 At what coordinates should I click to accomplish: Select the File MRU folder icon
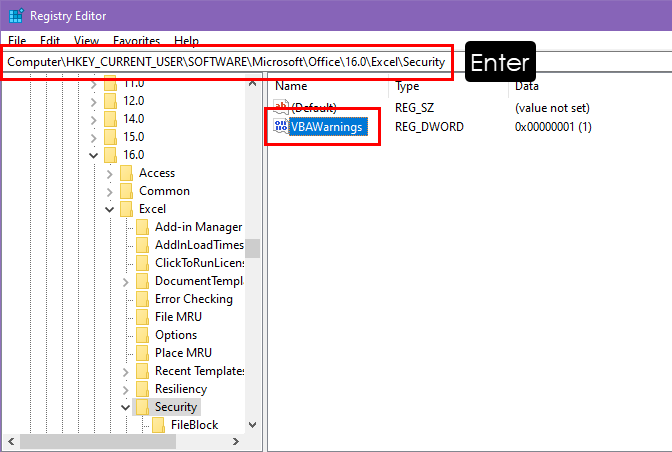[x=142, y=317]
